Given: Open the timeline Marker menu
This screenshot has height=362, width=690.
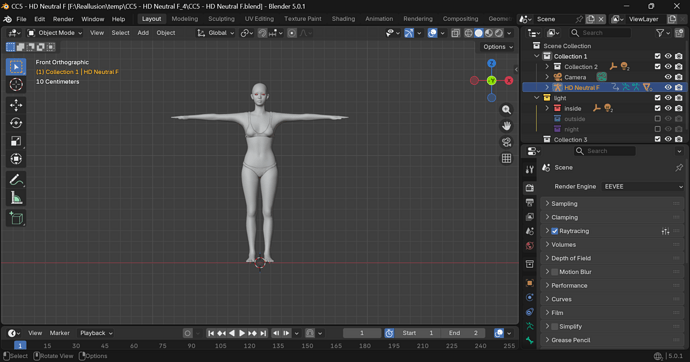Looking at the screenshot, I should coord(59,333).
